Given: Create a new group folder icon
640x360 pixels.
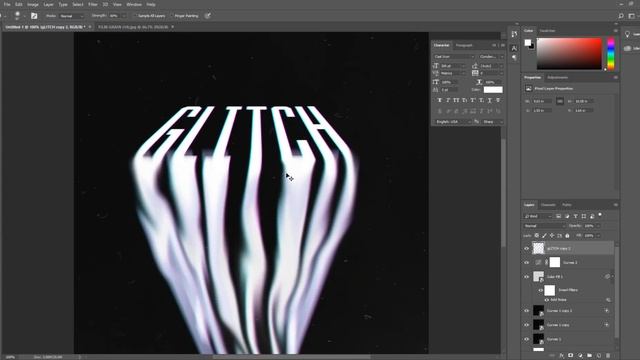Looking at the screenshot, I should [x=589, y=356].
